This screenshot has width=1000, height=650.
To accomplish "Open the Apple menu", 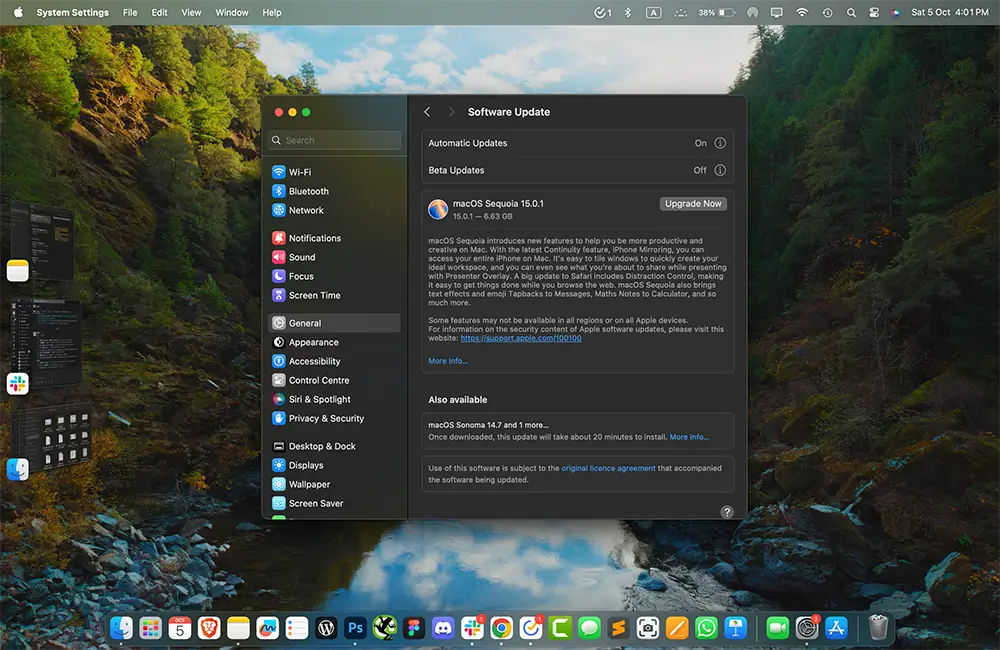I will (x=18, y=12).
